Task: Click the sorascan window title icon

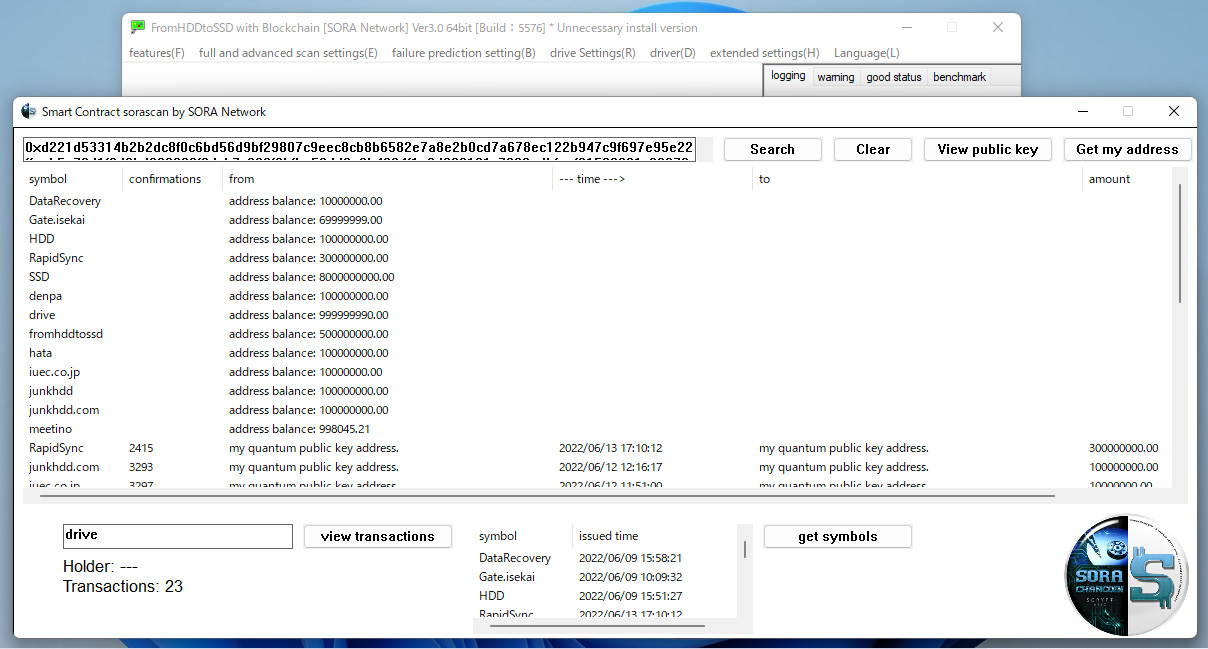Action: point(29,111)
